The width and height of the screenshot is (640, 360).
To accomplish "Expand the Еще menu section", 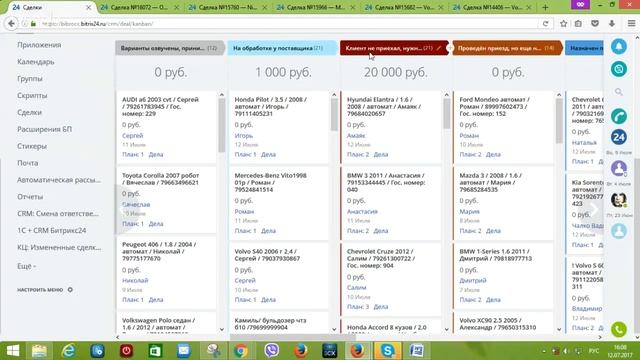I will coord(27,266).
